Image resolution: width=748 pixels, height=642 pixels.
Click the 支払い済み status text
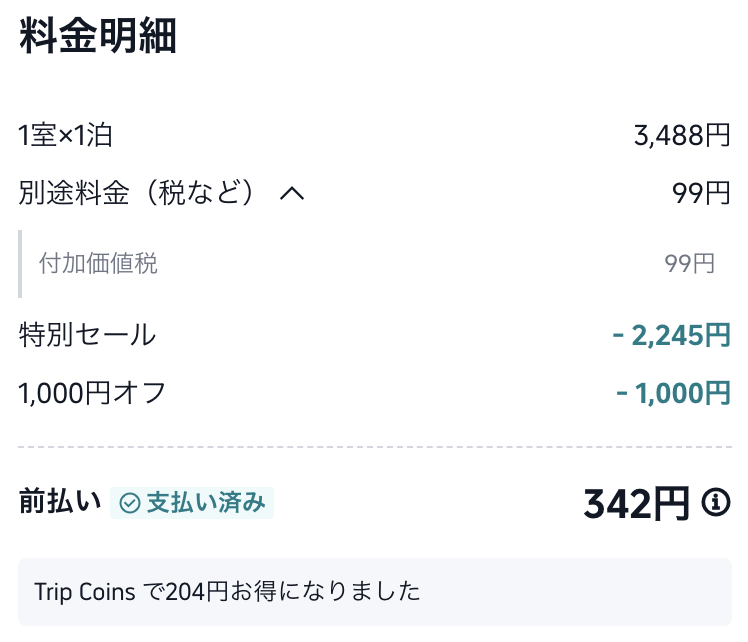coord(206,503)
